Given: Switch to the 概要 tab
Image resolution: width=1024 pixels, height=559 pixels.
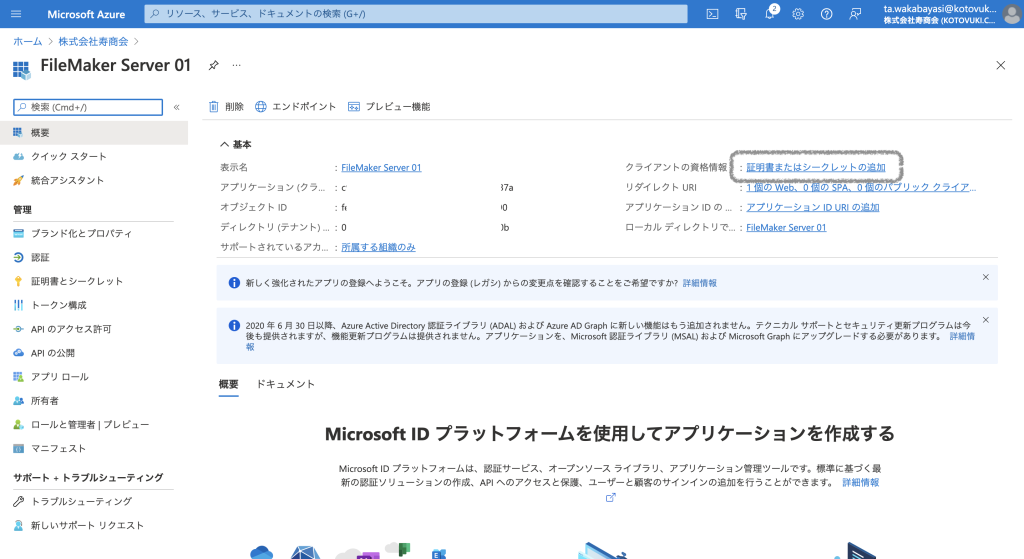Looking at the screenshot, I should pos(229,385).
